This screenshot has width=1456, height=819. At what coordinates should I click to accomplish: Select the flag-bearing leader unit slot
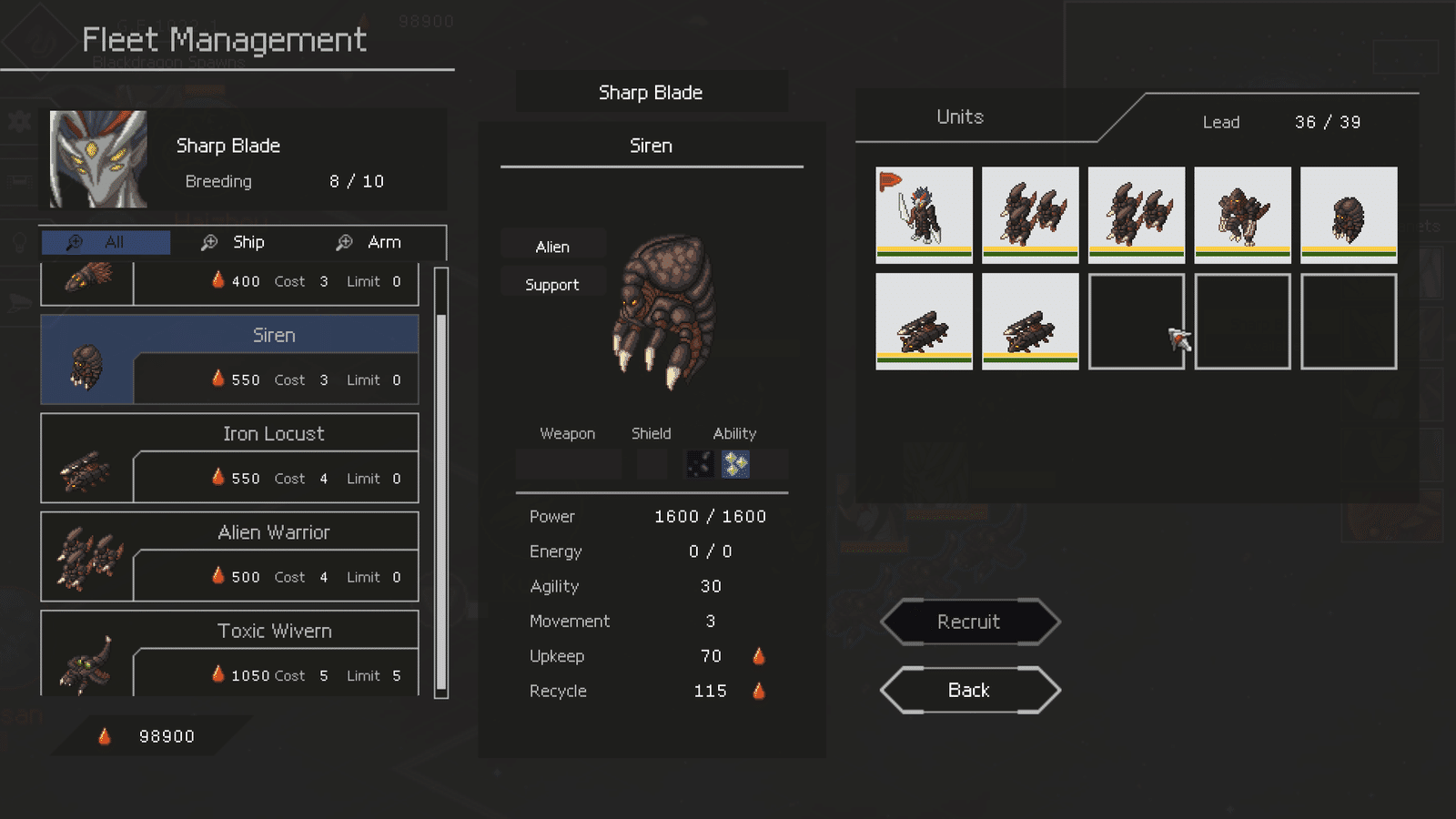point(924,215)
